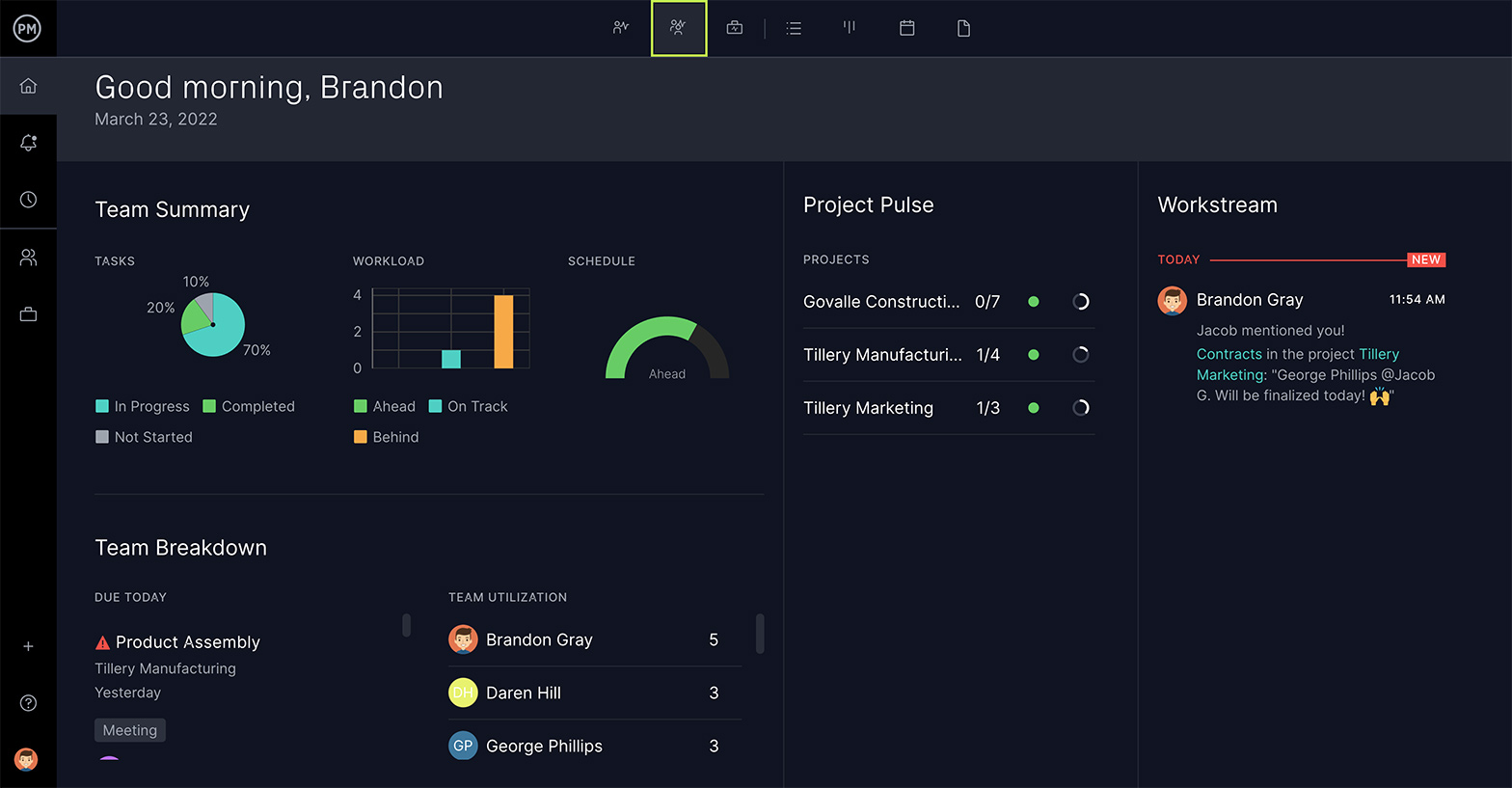Viewport: 1512px width, 788px height.
Task: Open the user profile avatar in sidebar
Action: (x=26, y=759)
